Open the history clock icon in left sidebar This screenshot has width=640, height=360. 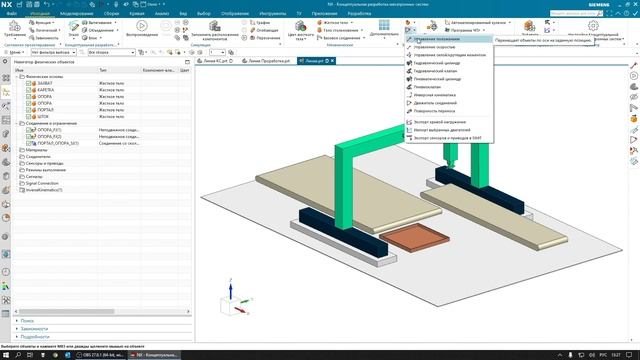(5, 272)
